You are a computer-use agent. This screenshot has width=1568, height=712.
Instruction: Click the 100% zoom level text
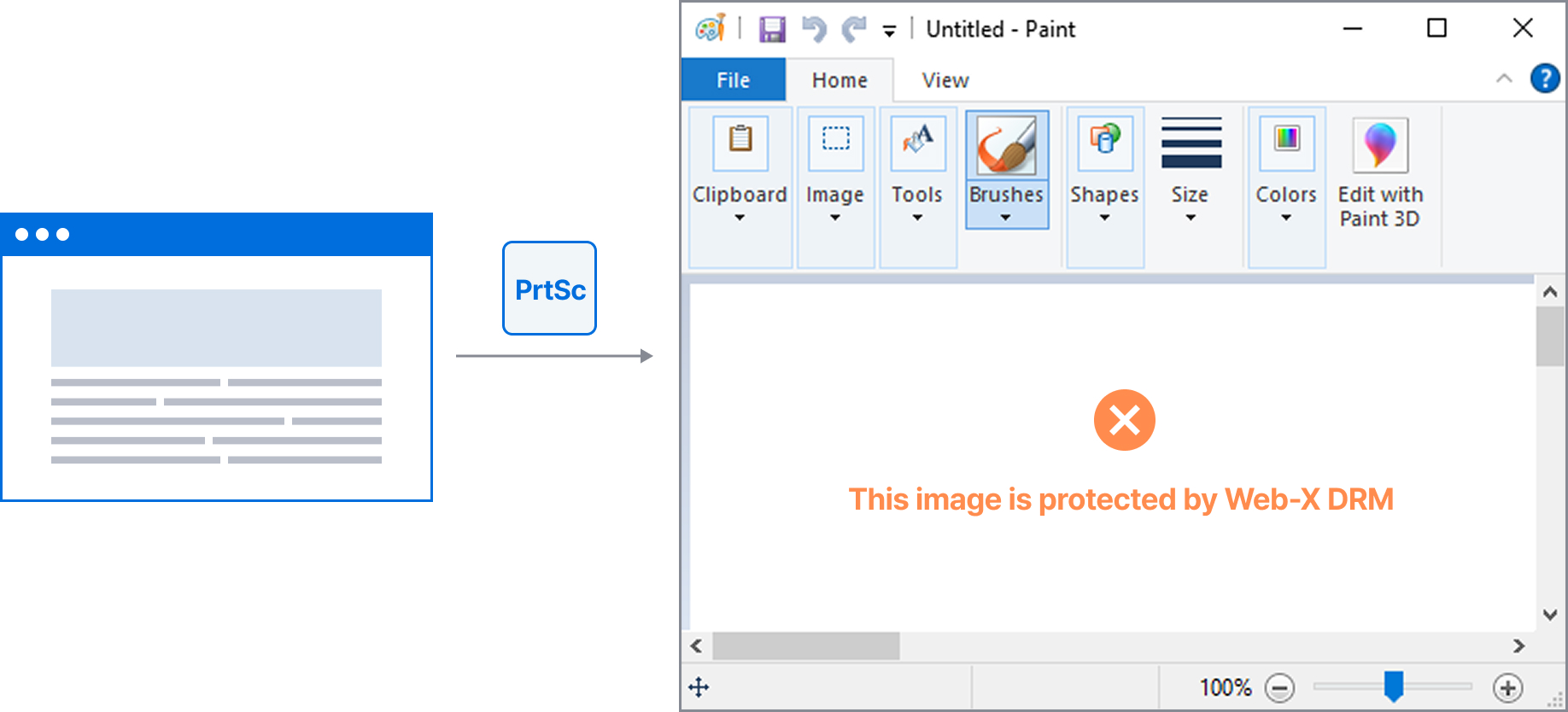click(x=1226, y=687)
